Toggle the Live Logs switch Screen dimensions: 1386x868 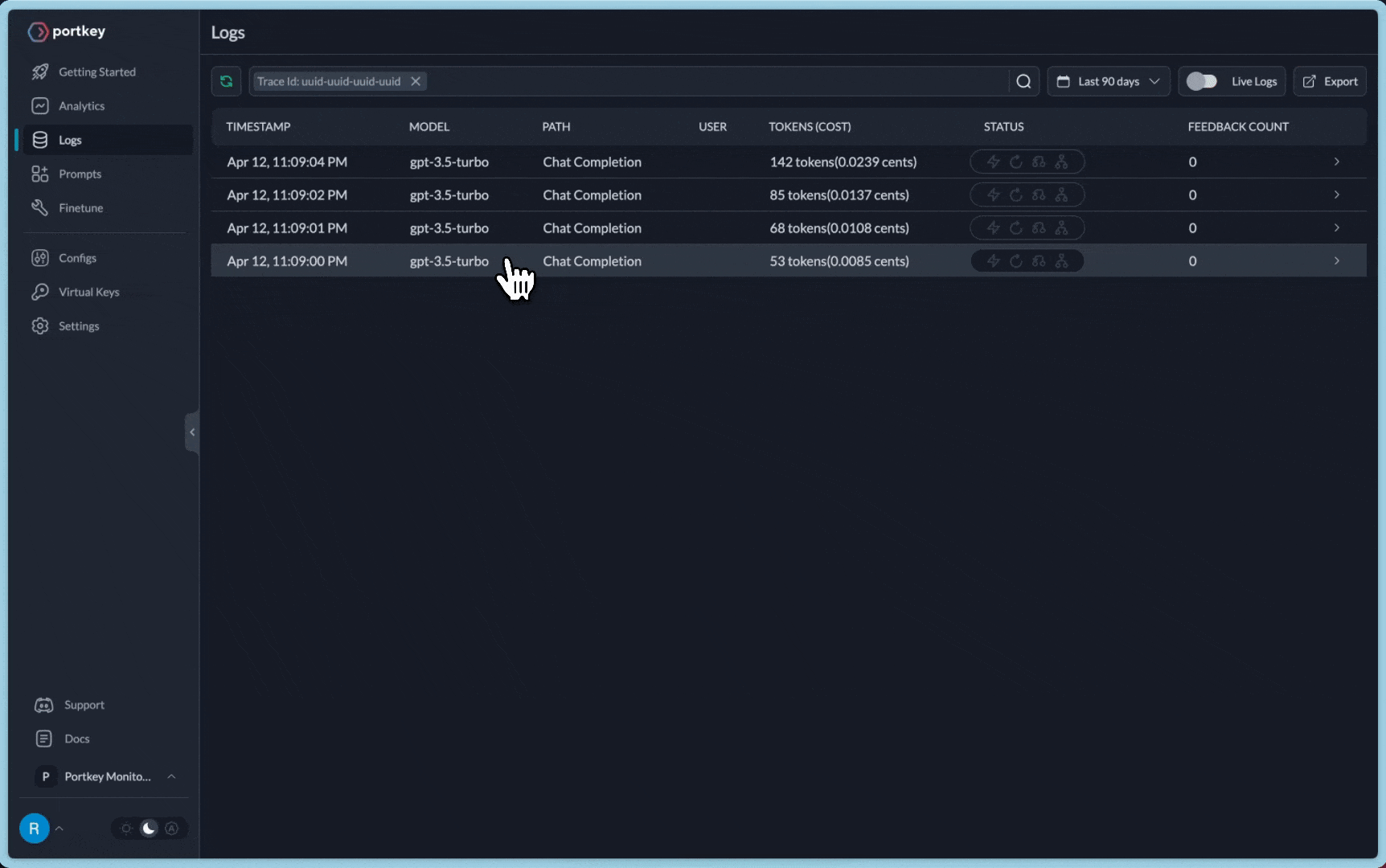tap(1202, 81)
